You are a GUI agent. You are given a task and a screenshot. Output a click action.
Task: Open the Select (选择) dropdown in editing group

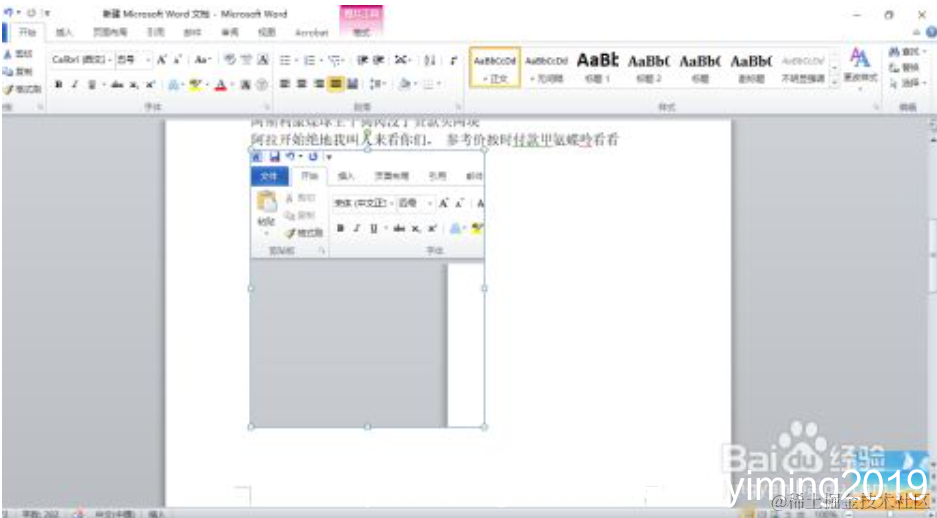[x=907, y=84]
